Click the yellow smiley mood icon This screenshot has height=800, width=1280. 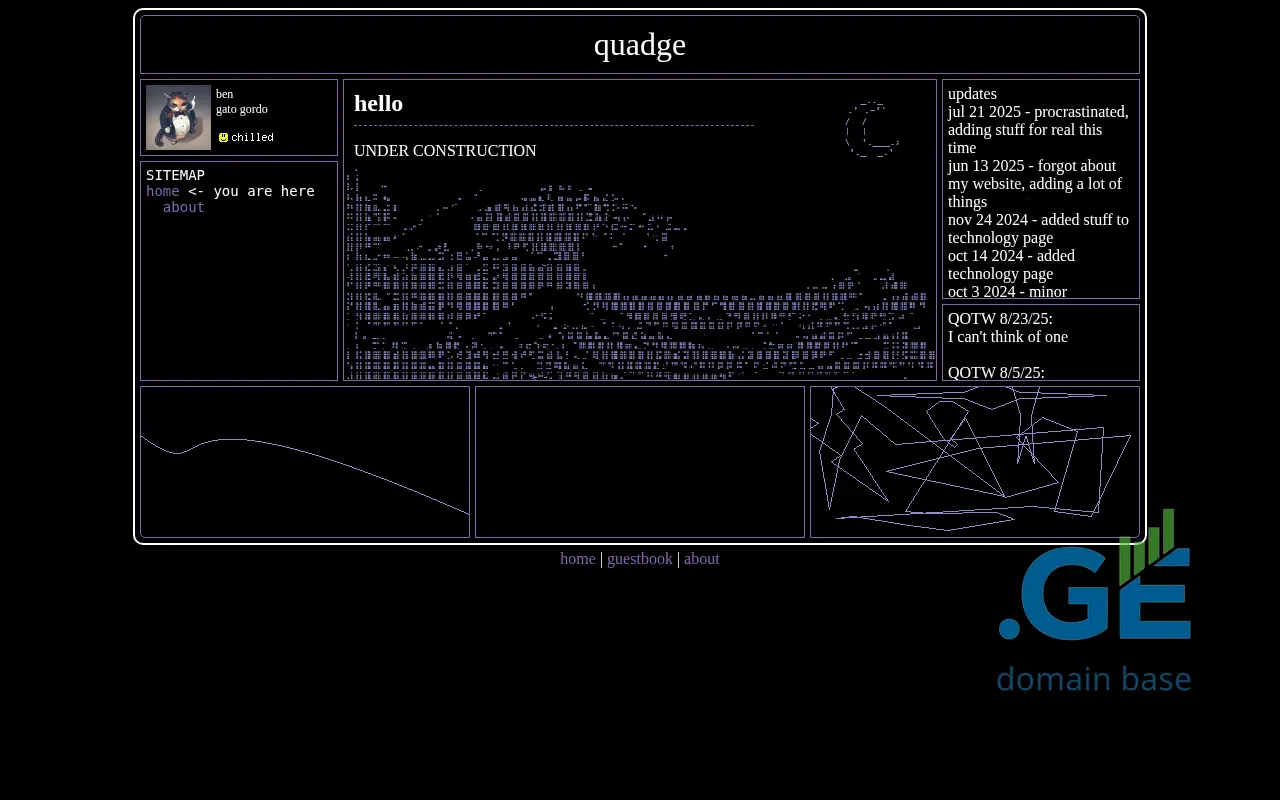[x=223, y=138]
